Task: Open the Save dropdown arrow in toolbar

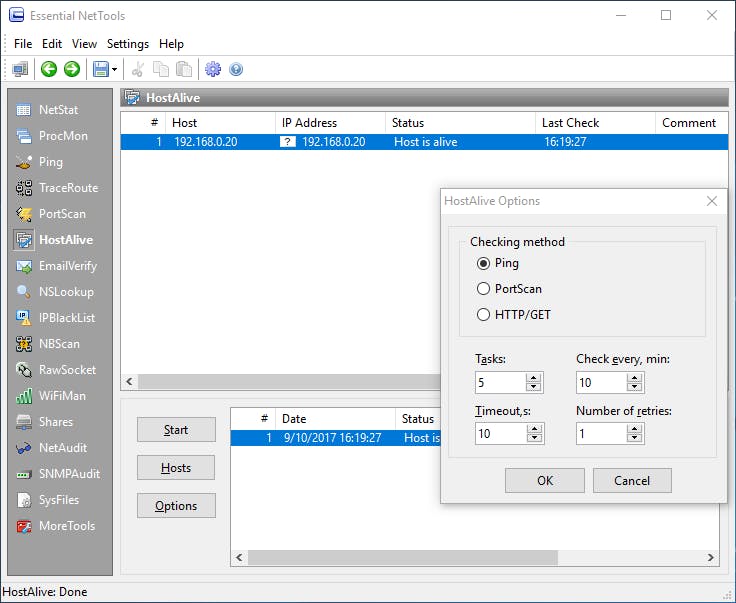Action: pos(114,70)
